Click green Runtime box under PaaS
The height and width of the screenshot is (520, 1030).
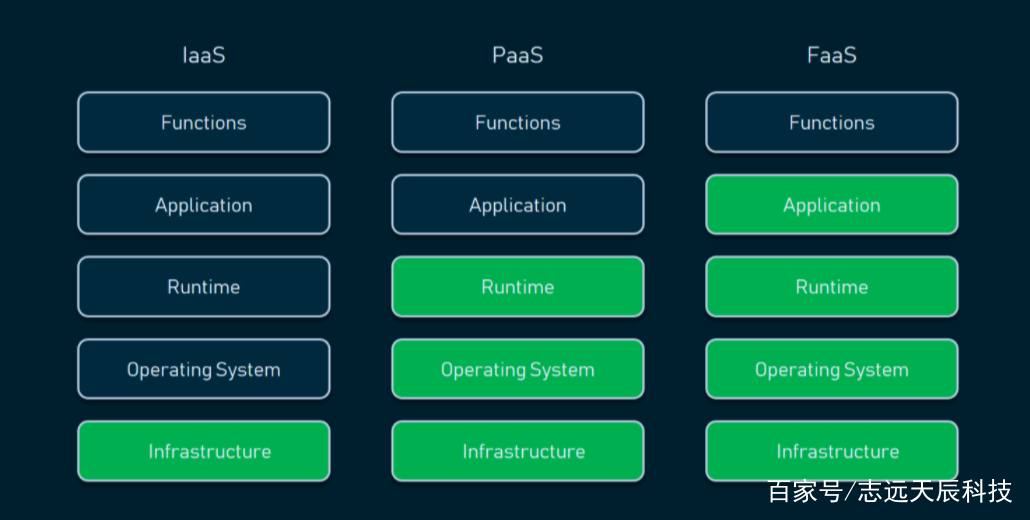click(x=518, y=287)
